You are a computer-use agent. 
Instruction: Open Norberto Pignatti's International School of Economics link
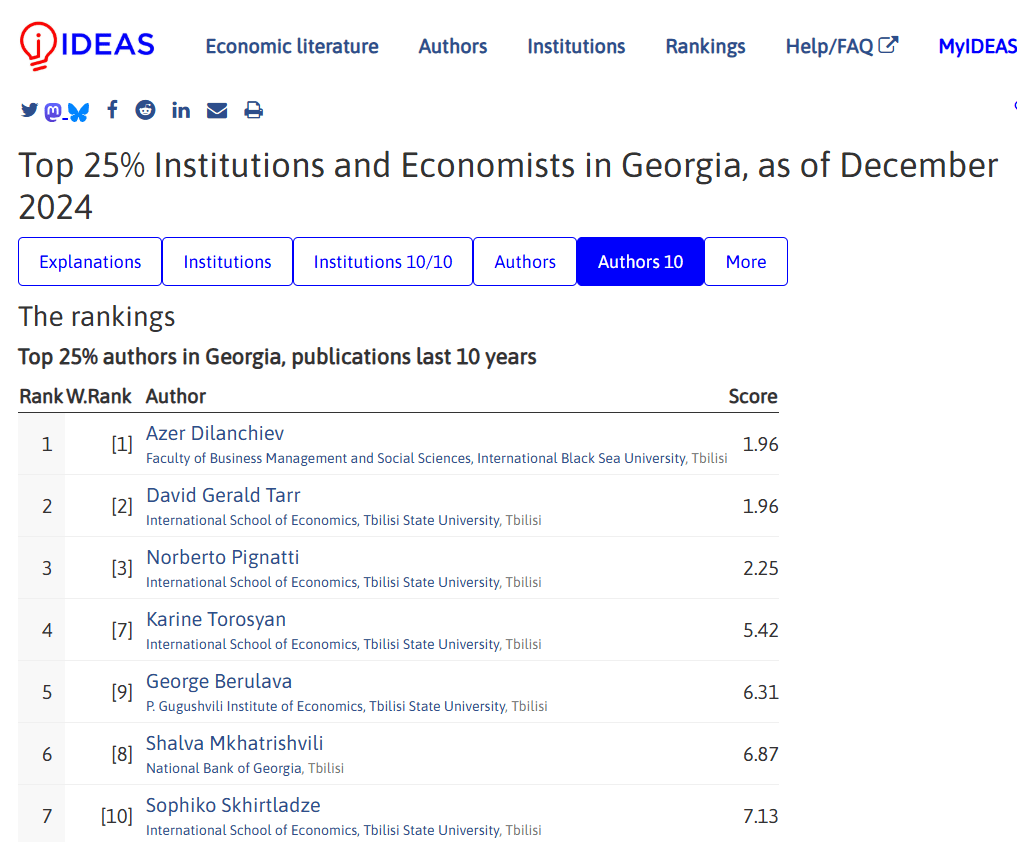(x=323, y=582)
